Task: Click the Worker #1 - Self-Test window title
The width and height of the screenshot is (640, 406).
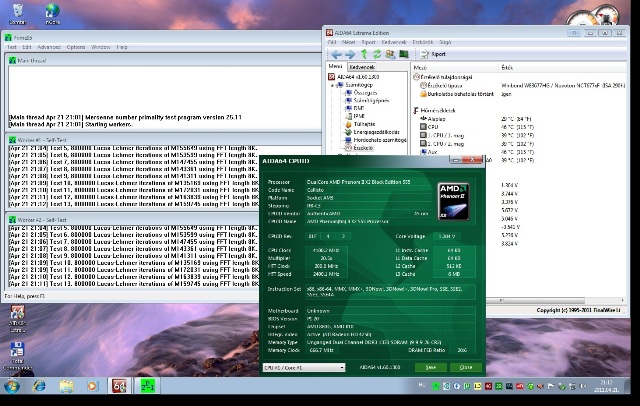Action: 42,140
